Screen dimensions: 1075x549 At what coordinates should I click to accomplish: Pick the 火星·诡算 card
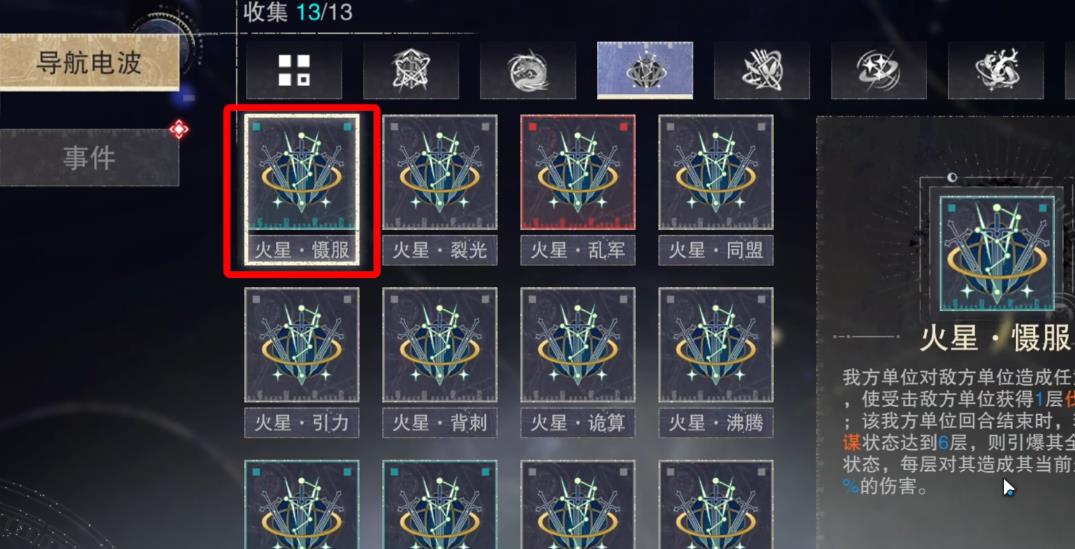[x=578, y=363]
